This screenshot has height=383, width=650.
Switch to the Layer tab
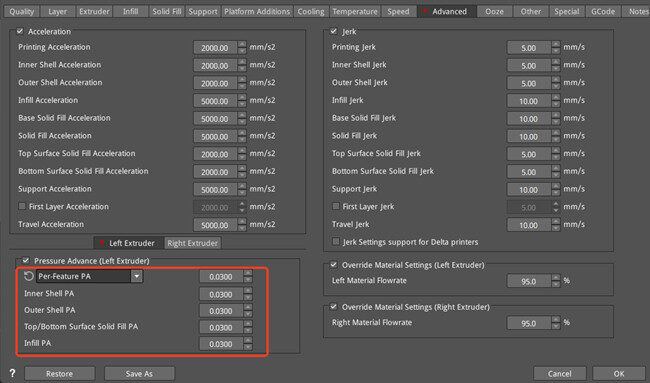[58, 12]
